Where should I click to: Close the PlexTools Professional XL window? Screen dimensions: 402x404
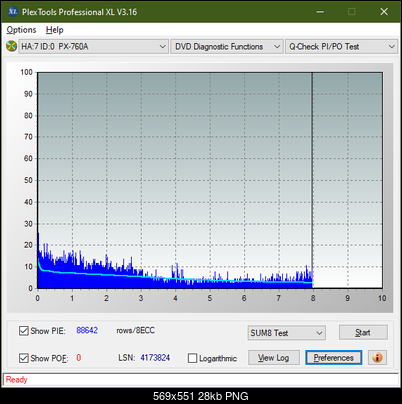pos(384,12)
